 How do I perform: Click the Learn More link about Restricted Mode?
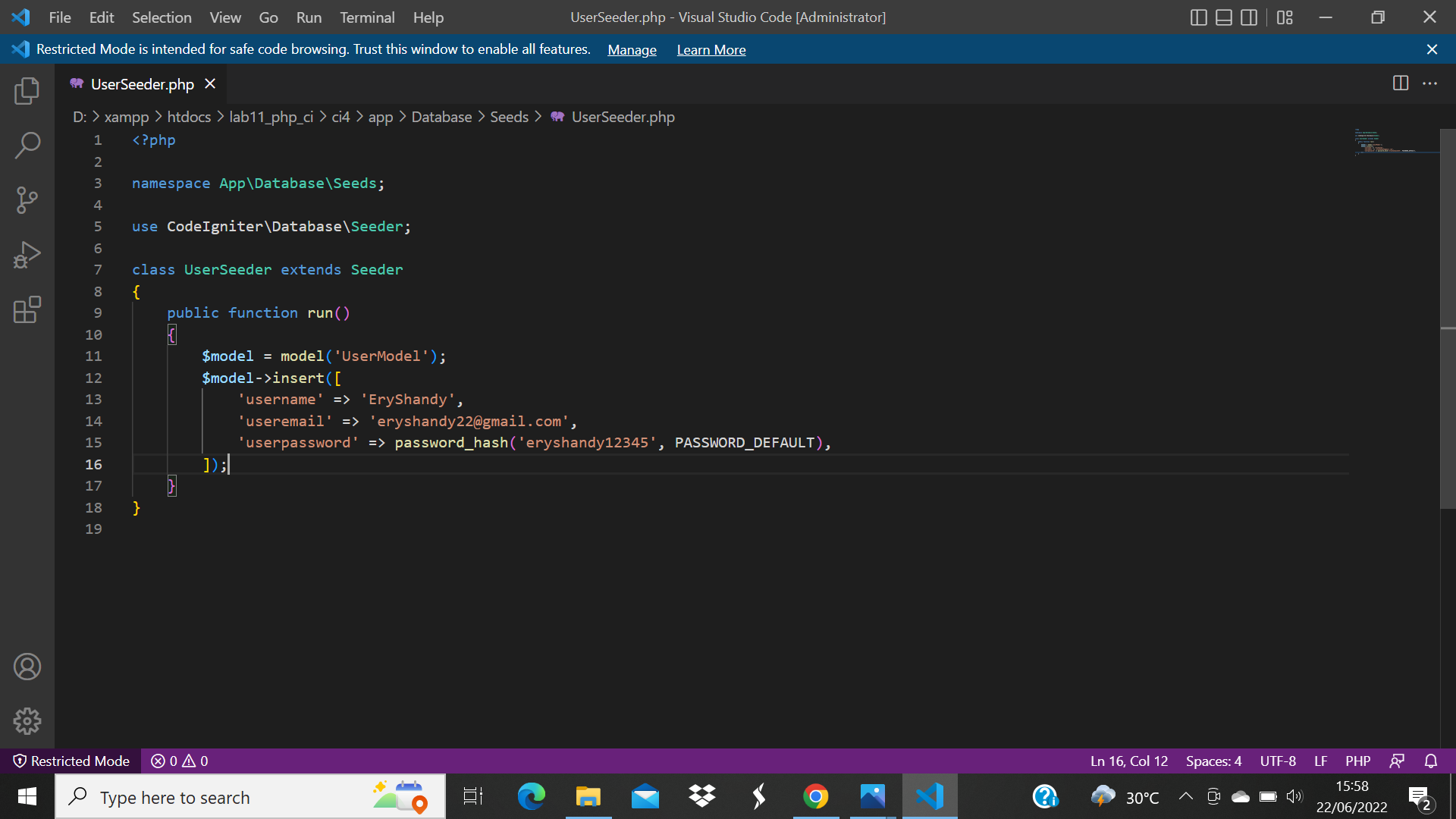pos(711,49)
